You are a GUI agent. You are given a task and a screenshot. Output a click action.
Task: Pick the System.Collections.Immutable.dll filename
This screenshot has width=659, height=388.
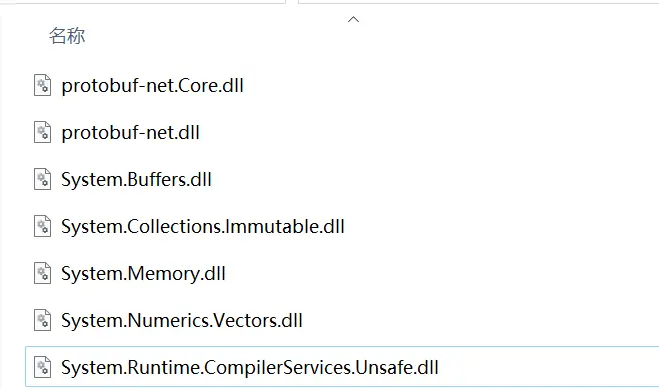coord(203,227)
